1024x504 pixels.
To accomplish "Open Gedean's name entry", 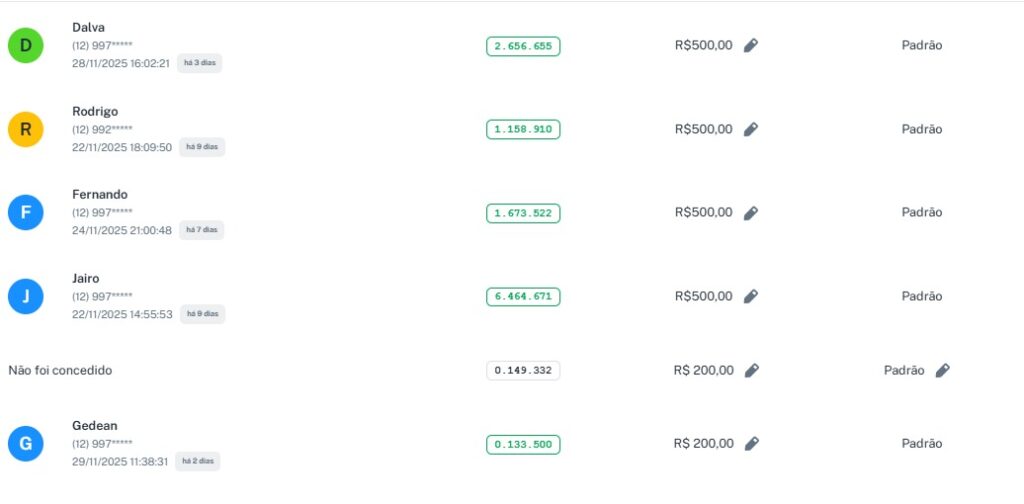I will [x=95, y=426].
